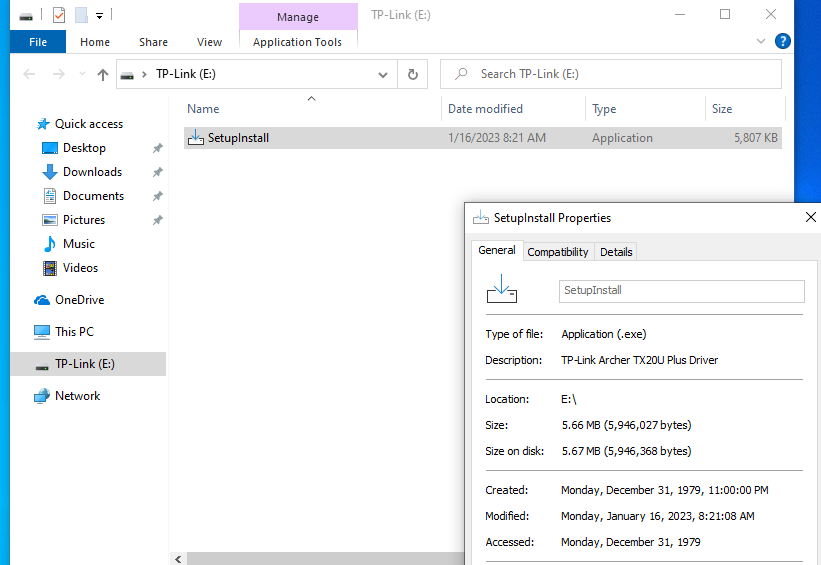This screenshot has width=821, height=565.
Task: Open Videos in the navigation pane
Action: click(x=80, y=268)
